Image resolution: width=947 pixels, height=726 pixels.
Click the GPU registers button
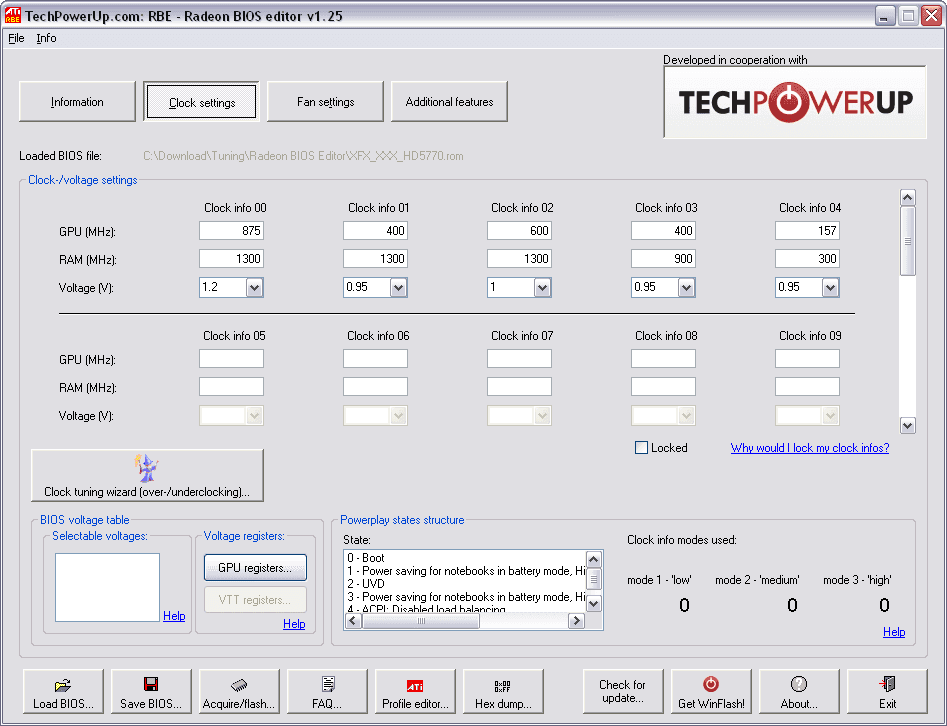(x=255, y=568)
